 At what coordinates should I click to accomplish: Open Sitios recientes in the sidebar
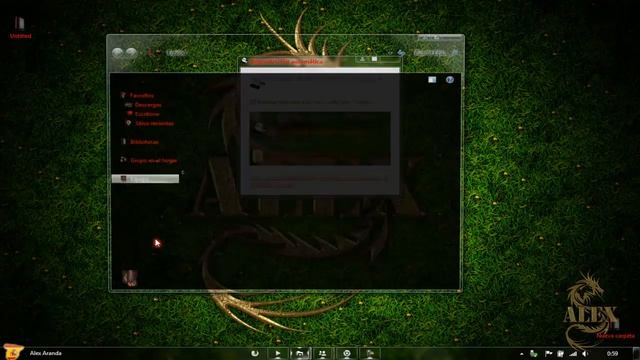154,123
